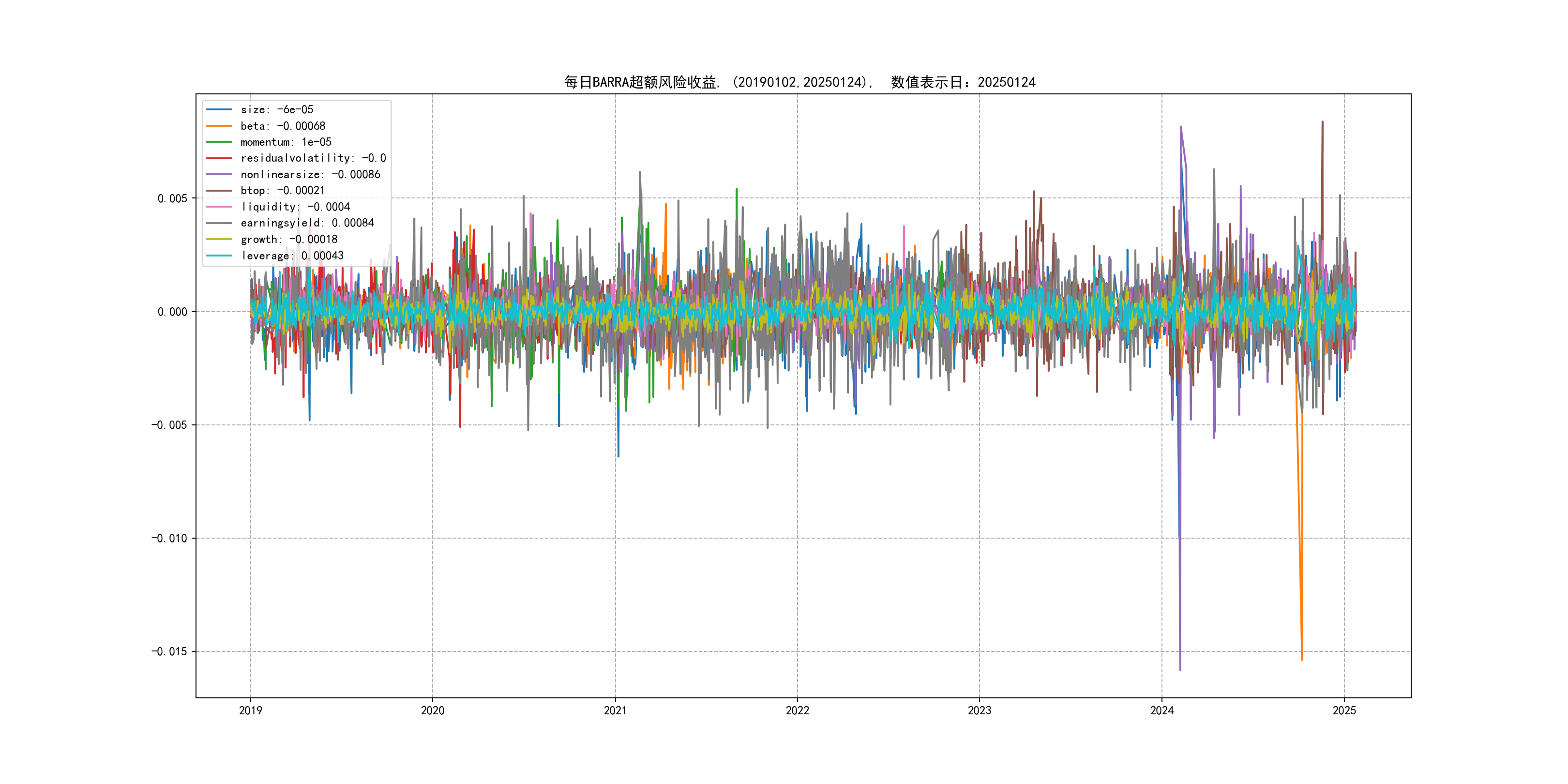Select the 'btop: -0.00021' legend label
This screenshot has width=1568, height=784.
click(283, 191)
